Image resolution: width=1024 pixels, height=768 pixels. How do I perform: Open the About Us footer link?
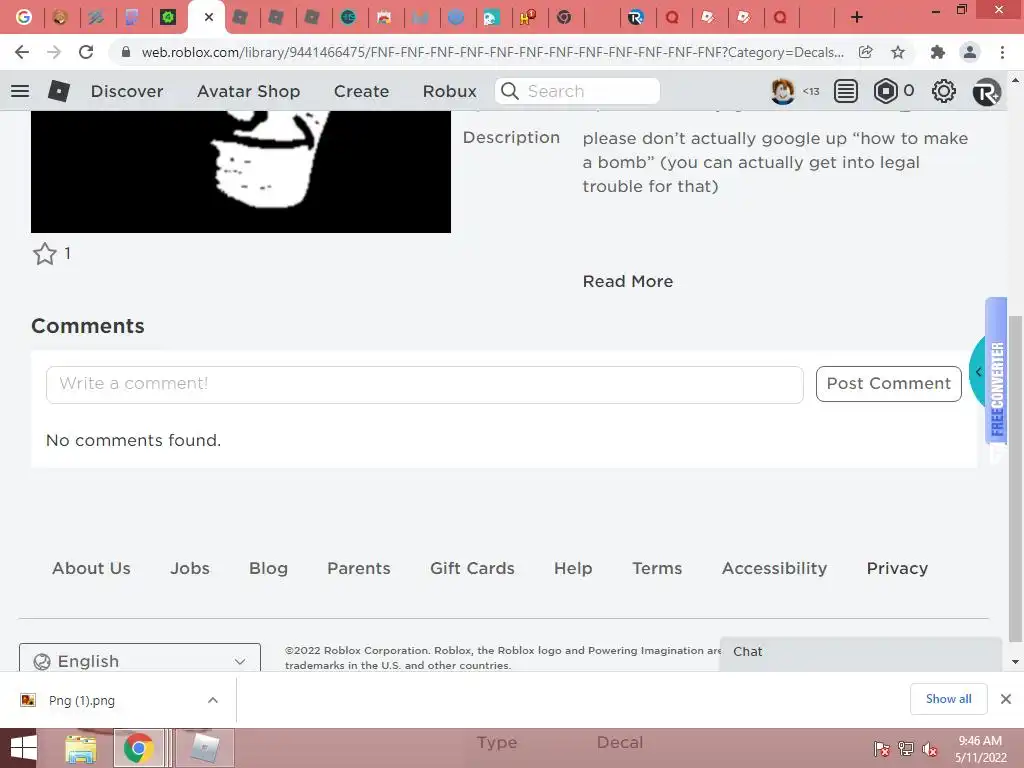click(91, 568)
